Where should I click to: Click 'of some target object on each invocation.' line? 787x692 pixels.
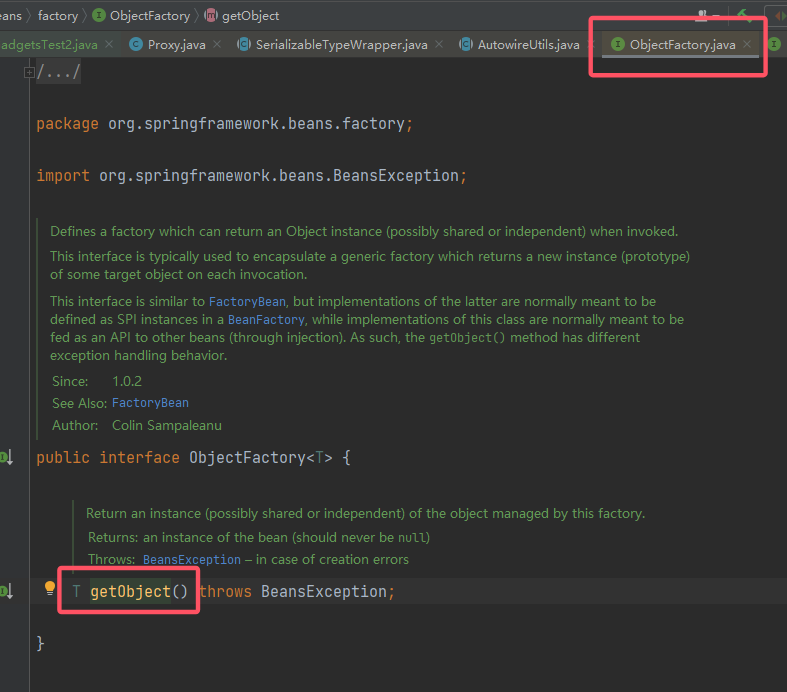(179, 274)
